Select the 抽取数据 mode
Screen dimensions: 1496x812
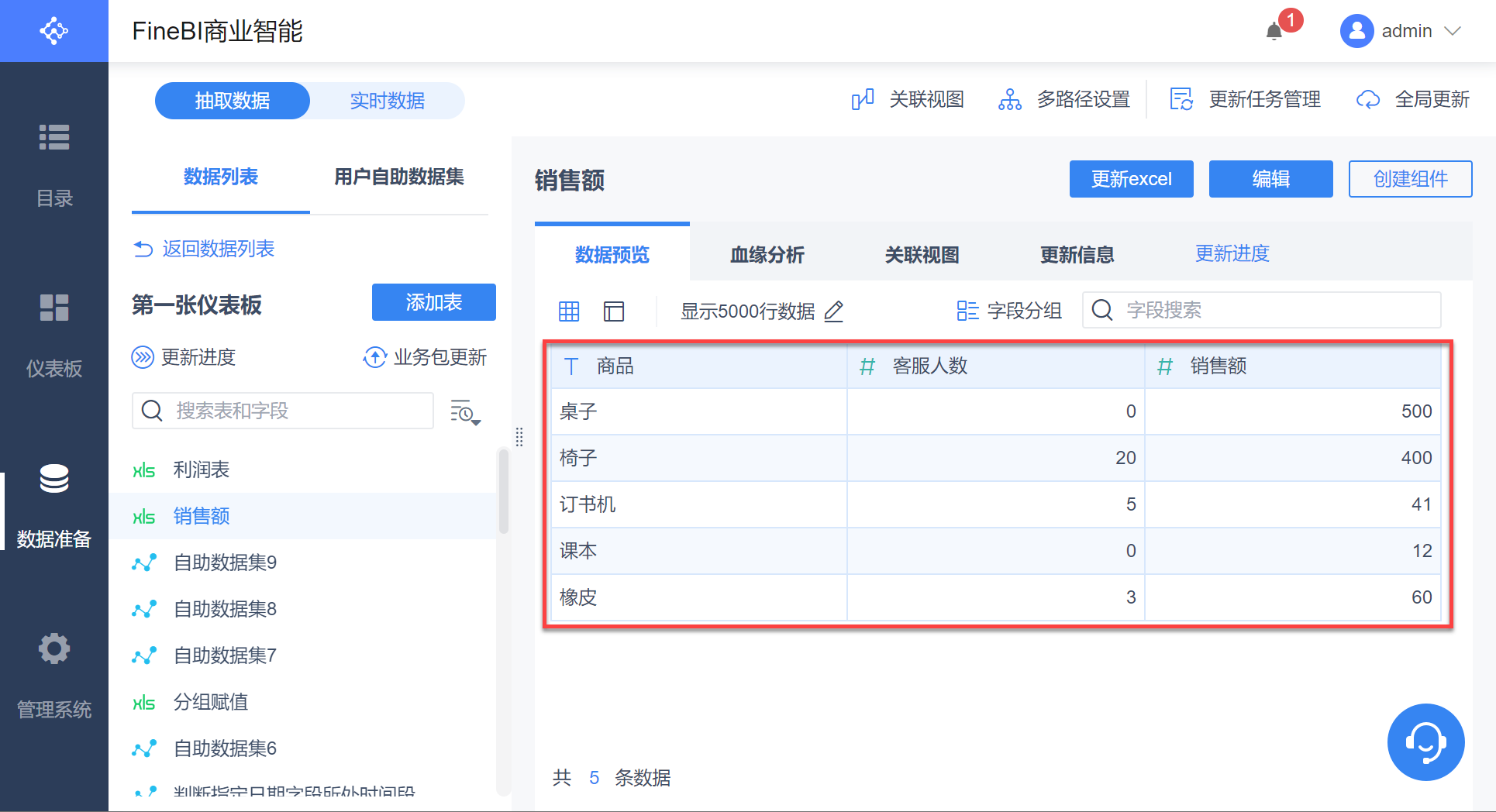point(233,101)
